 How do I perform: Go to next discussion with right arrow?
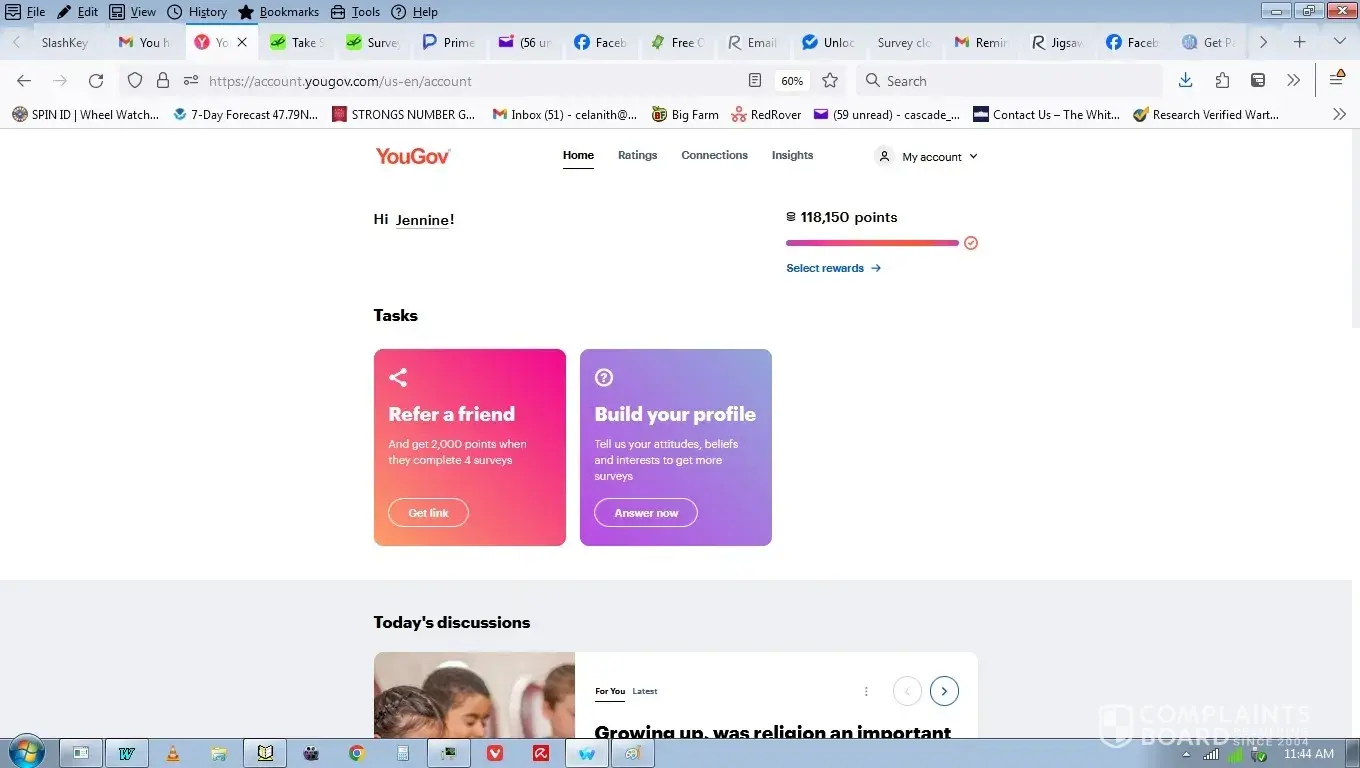point(944,691)
